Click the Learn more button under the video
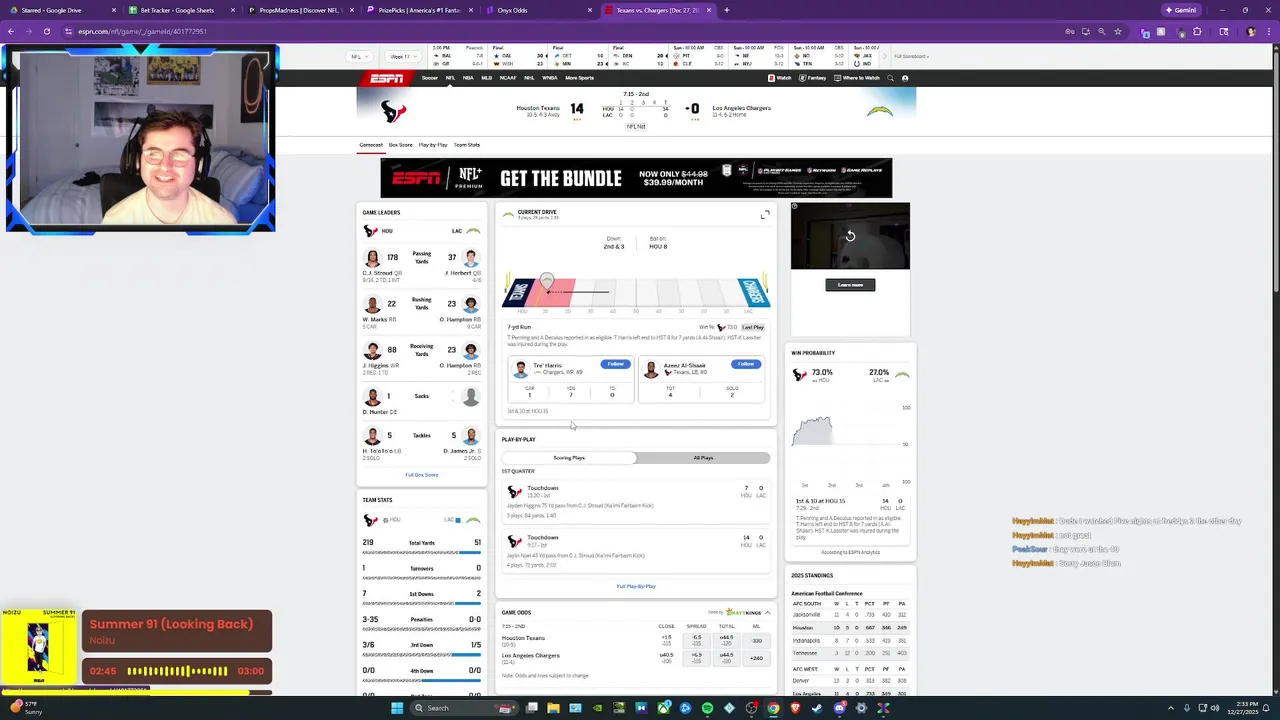The image size is (1280, 720). click(x=850, y=285)
